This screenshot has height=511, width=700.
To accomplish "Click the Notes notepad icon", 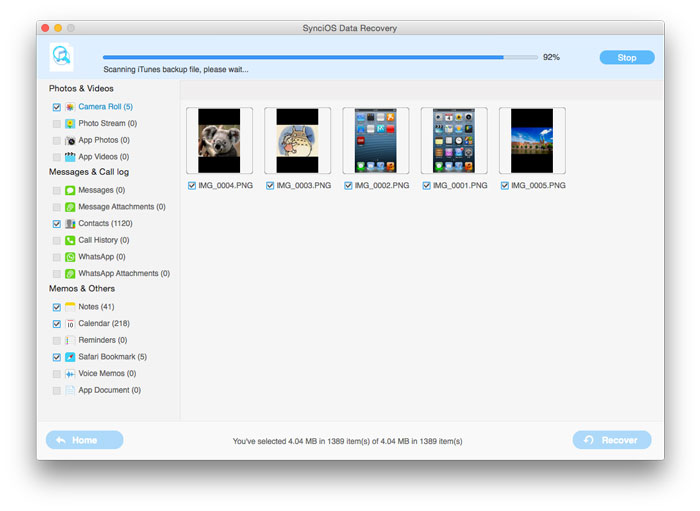I will (70, 307).
